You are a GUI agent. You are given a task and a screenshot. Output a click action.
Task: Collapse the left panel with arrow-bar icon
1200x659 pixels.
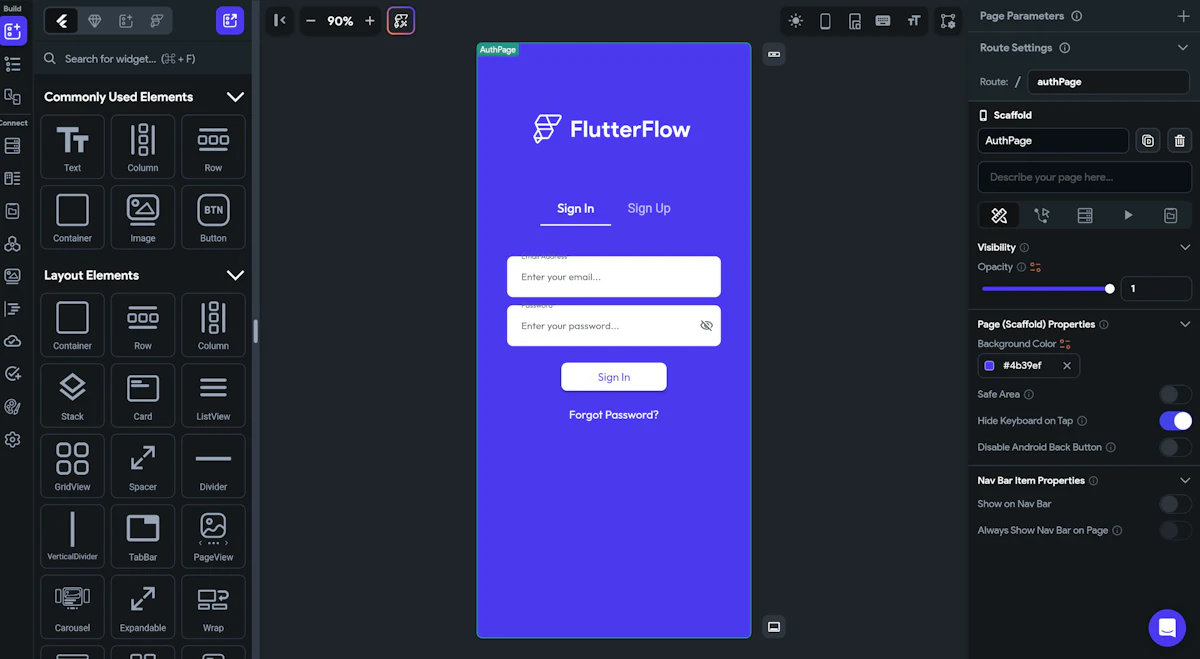[280, 21]
